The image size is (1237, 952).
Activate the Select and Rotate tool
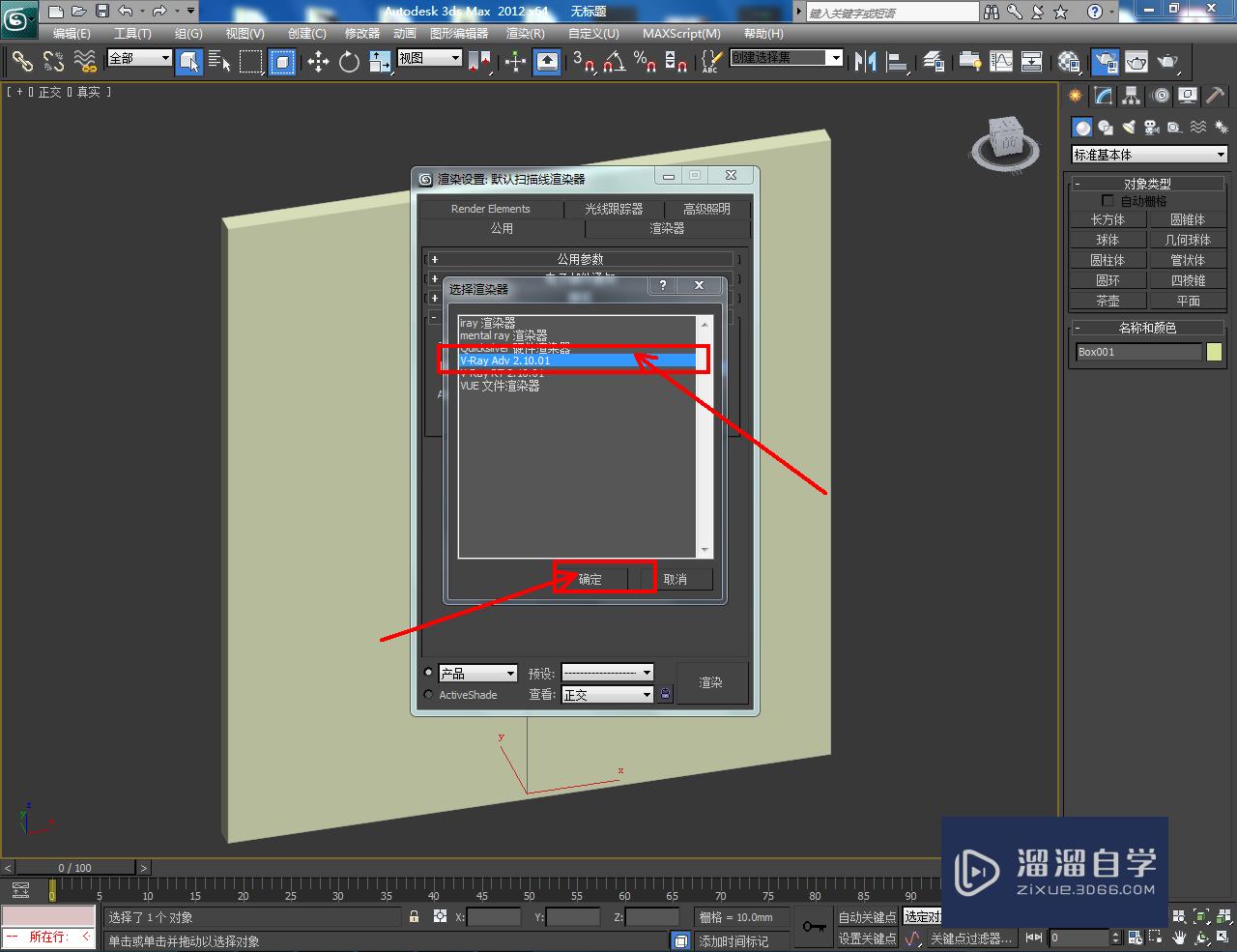tap(349, 62)
